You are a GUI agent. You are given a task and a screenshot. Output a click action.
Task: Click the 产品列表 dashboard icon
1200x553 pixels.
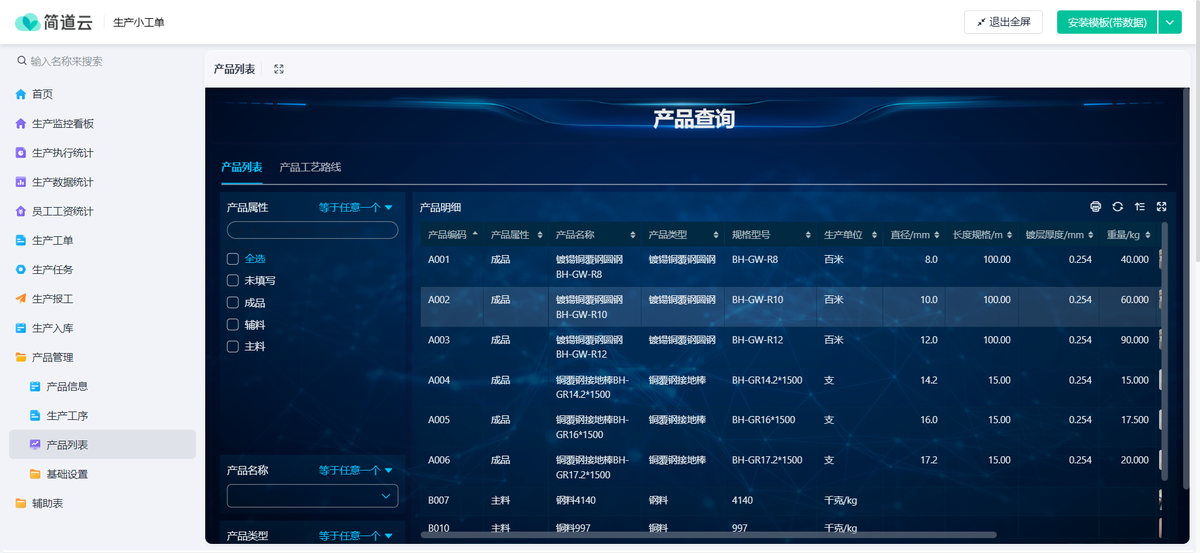(x=36, y=444)
